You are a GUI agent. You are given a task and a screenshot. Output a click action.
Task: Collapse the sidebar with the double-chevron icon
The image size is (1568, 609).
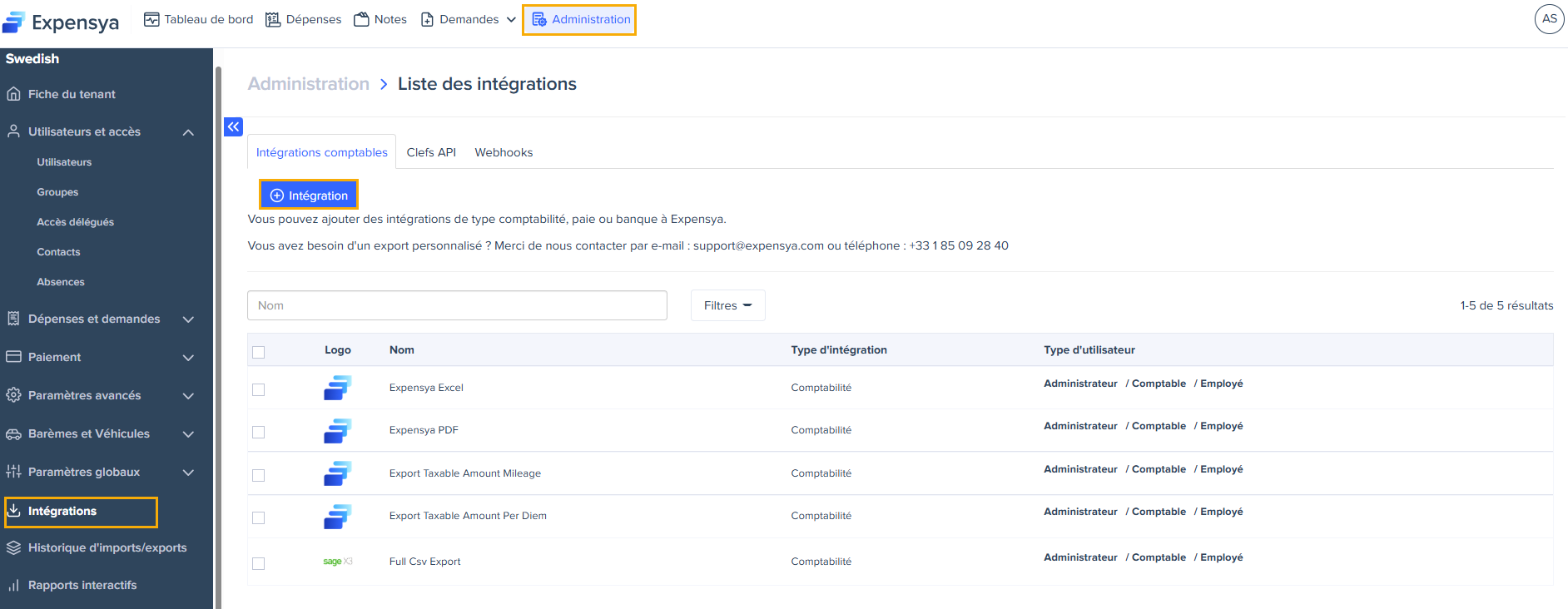click(233, 126)
